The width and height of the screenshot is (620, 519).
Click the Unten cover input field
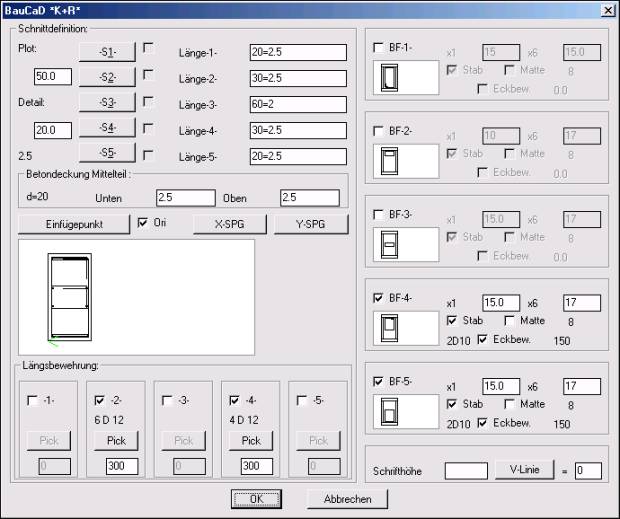(186, 198)
